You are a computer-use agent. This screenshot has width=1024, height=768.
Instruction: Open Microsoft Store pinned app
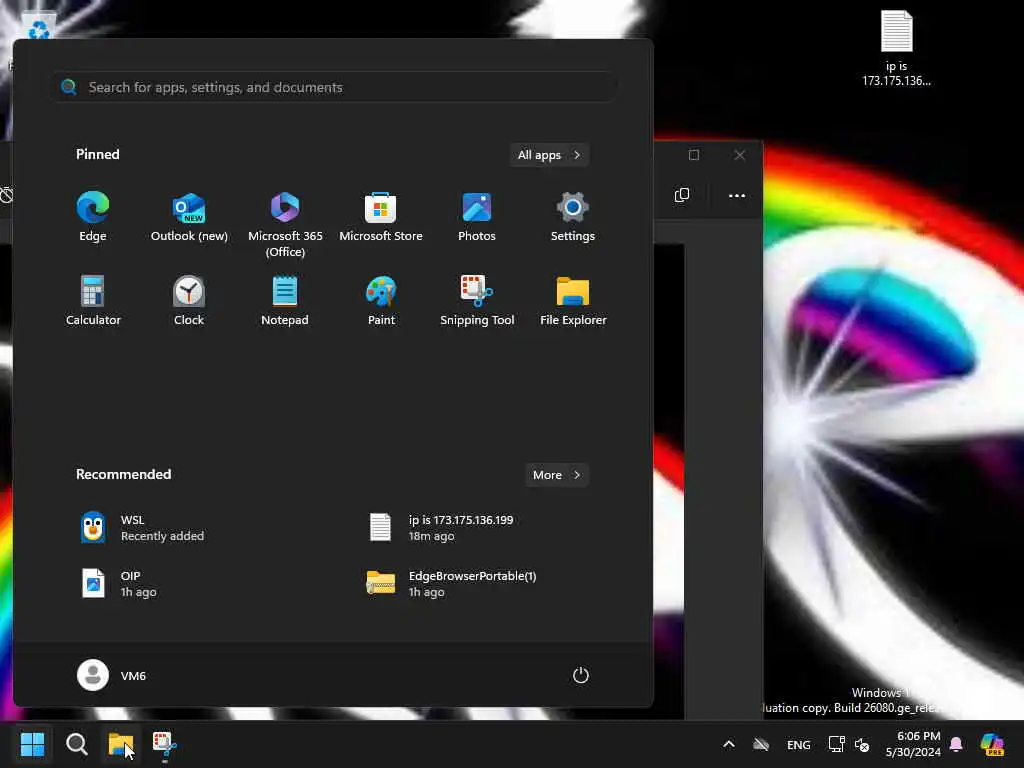[x=381, y=217]
